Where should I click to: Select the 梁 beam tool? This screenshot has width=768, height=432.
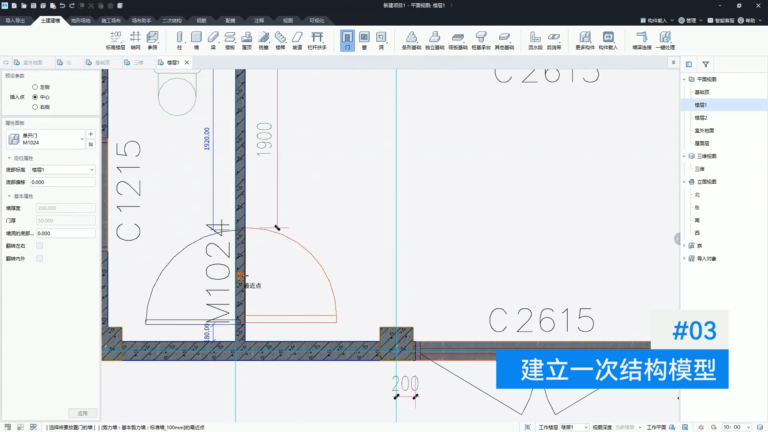coord(213,40)
